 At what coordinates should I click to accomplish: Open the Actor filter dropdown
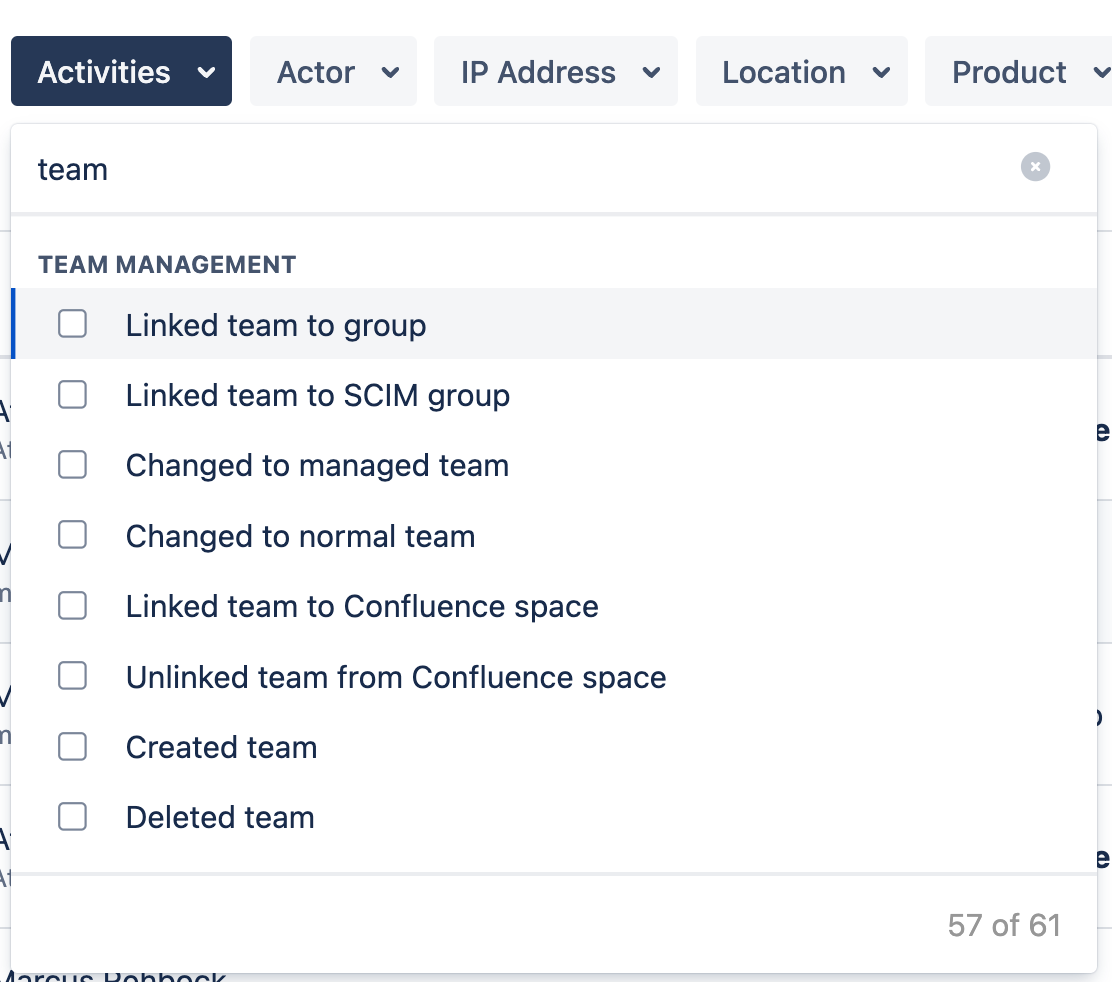[333, 71]
